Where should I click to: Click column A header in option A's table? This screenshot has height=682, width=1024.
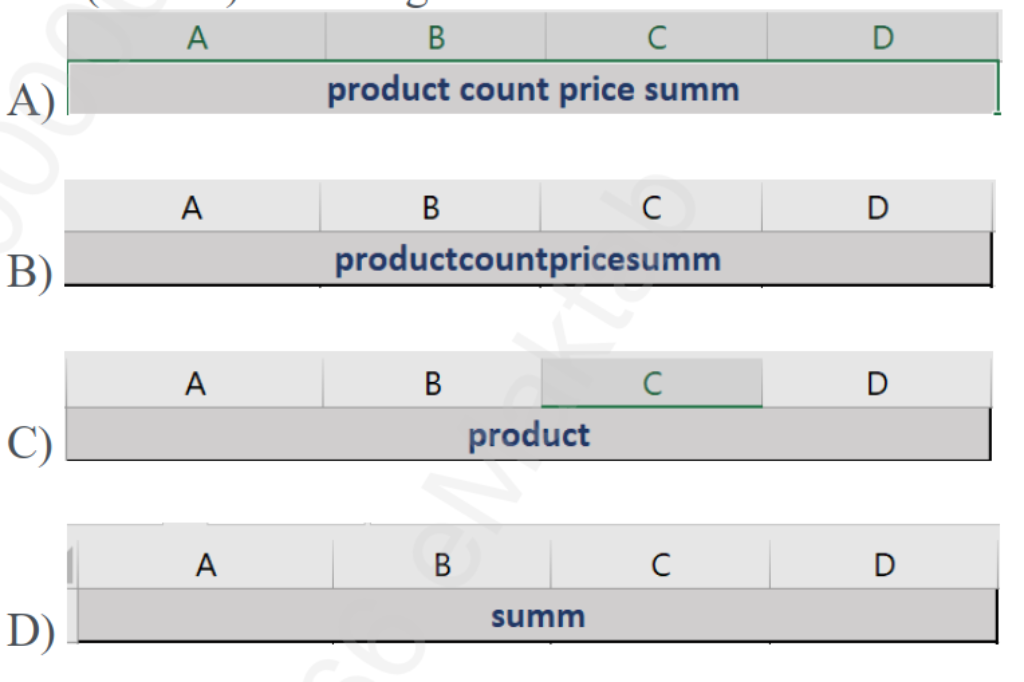(197, 39)
